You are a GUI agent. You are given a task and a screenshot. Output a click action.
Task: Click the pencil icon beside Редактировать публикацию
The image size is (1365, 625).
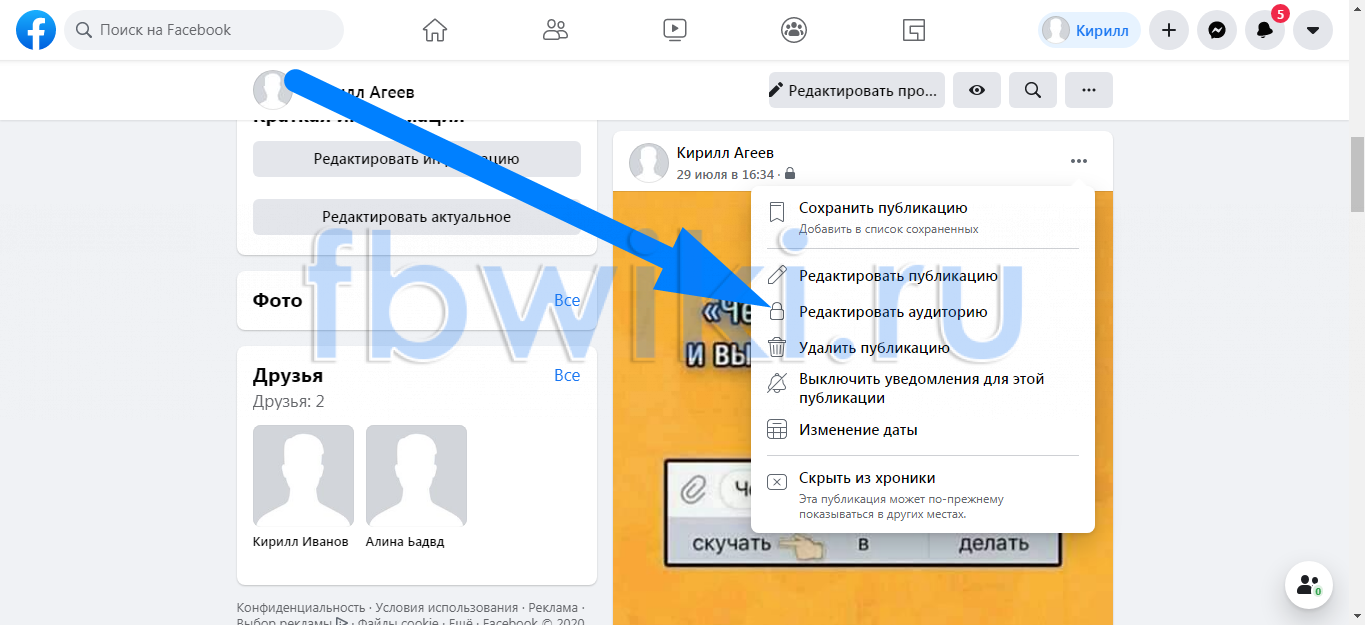(x=777, y=276)
